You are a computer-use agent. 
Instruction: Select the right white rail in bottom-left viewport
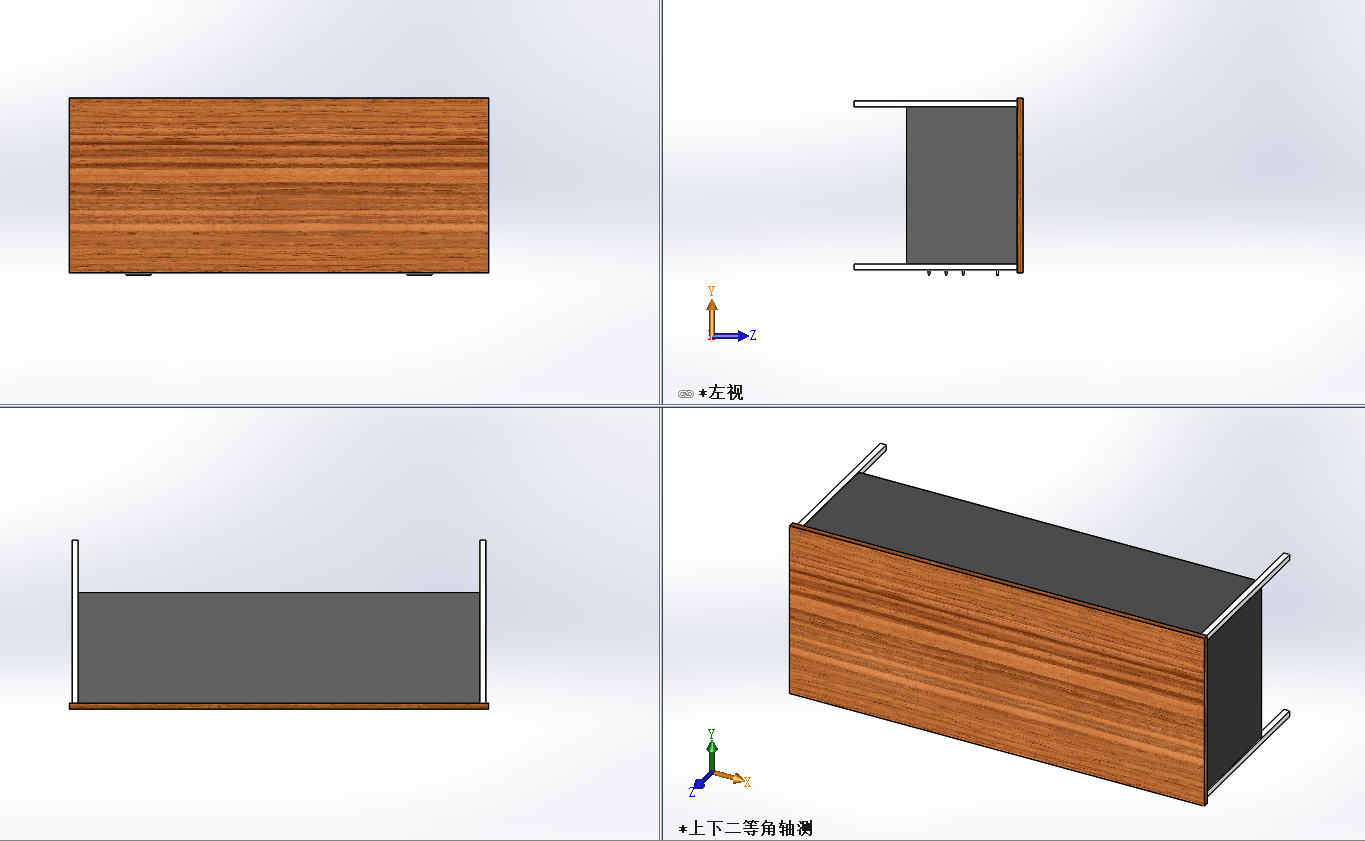coord(483,620)
